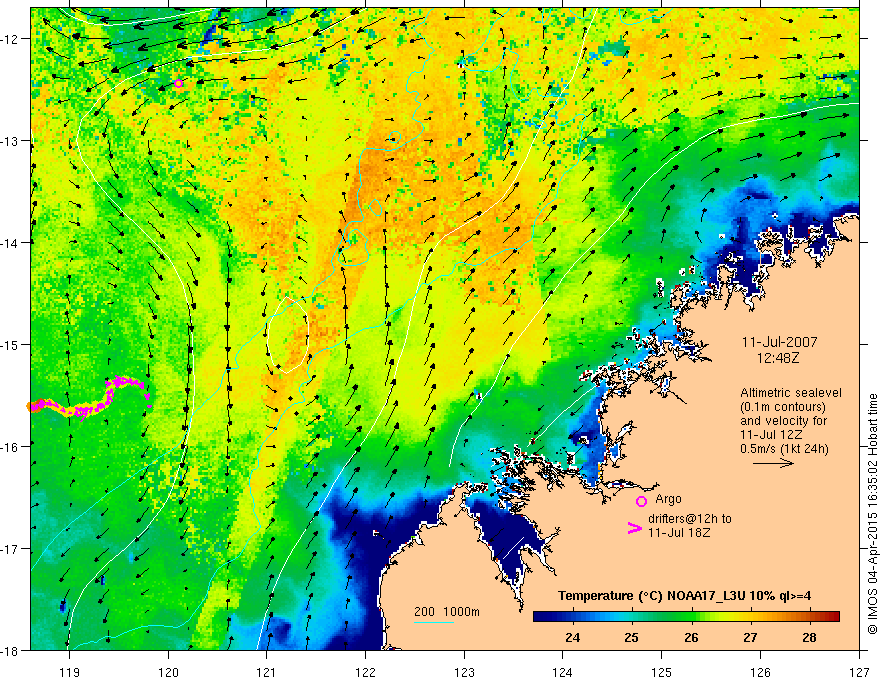Click the longitude axis label '120'
The image size is (880, 680).
tap(168, 672)
